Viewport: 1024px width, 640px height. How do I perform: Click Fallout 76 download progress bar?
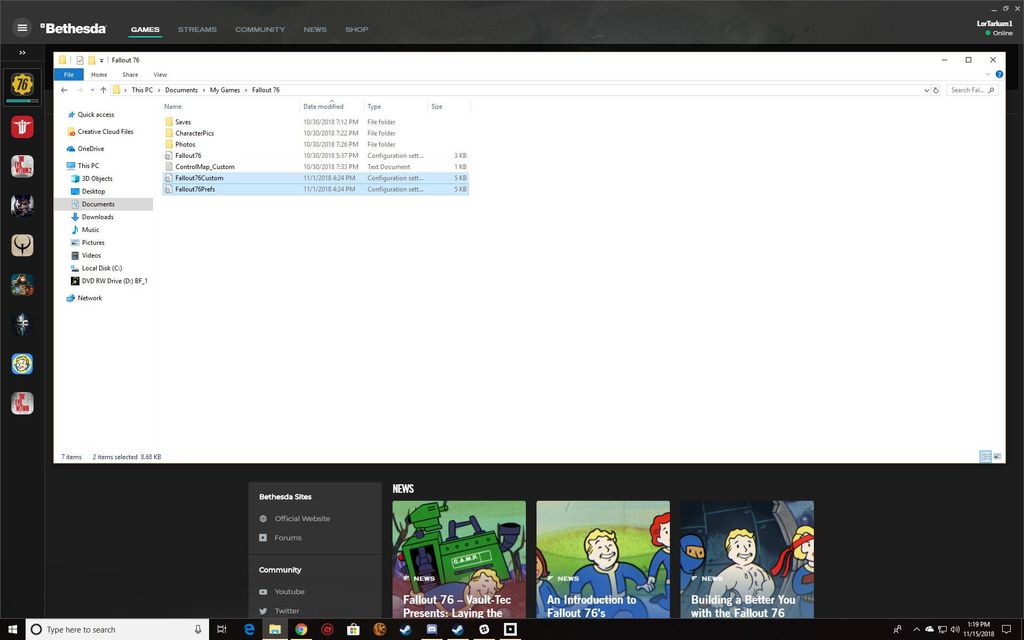22,101
